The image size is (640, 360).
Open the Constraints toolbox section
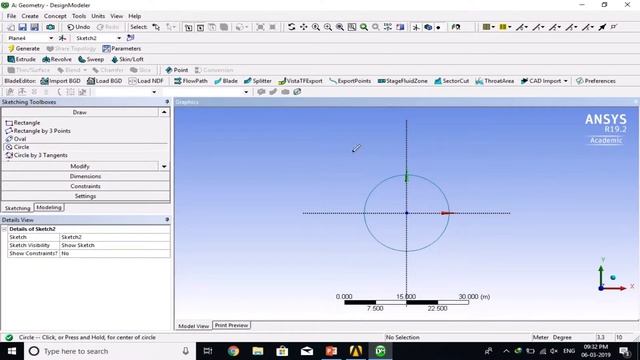pos(85,186)
